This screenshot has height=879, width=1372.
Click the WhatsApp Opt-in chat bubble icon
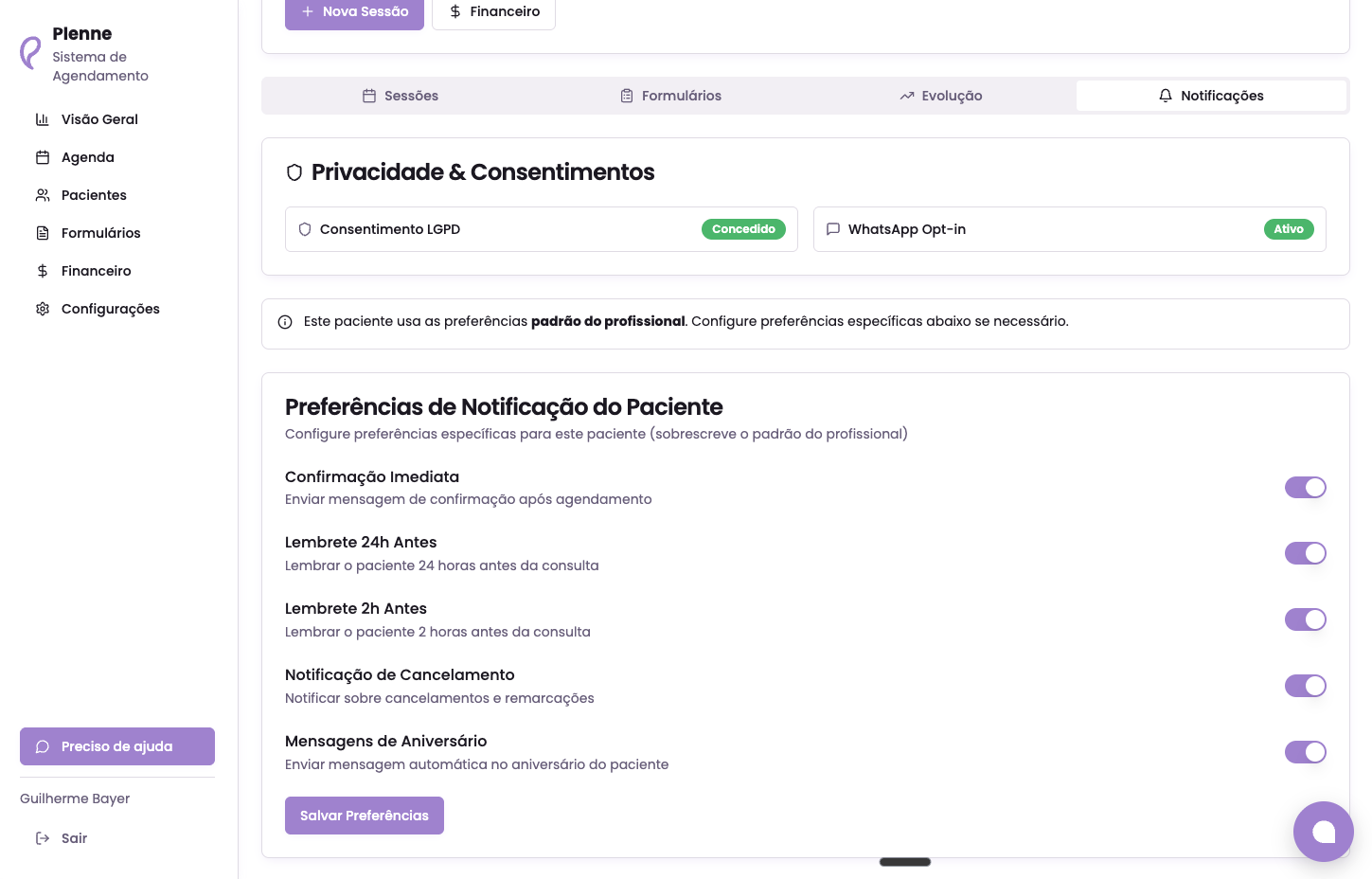pos(833,229)
